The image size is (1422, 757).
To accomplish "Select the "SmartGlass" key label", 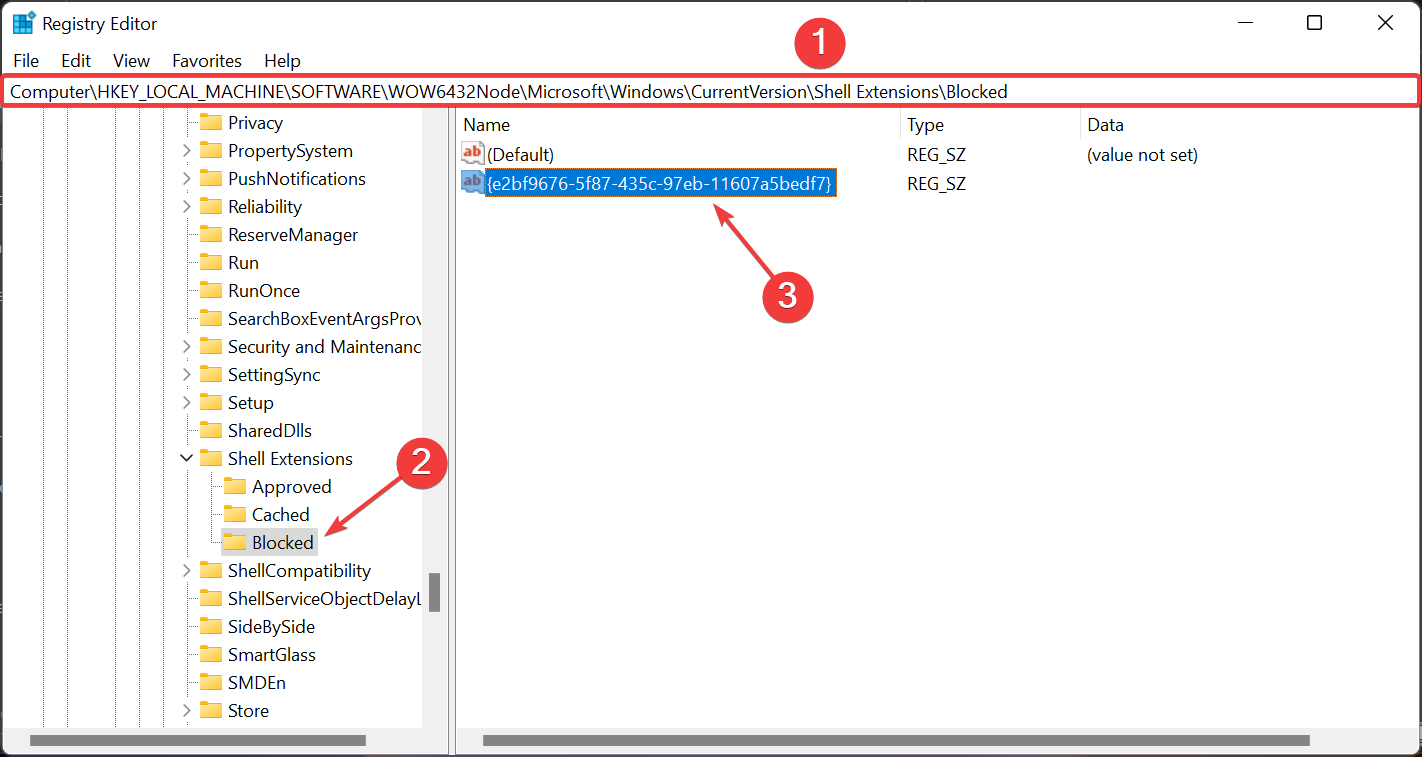I will [271, 655].
